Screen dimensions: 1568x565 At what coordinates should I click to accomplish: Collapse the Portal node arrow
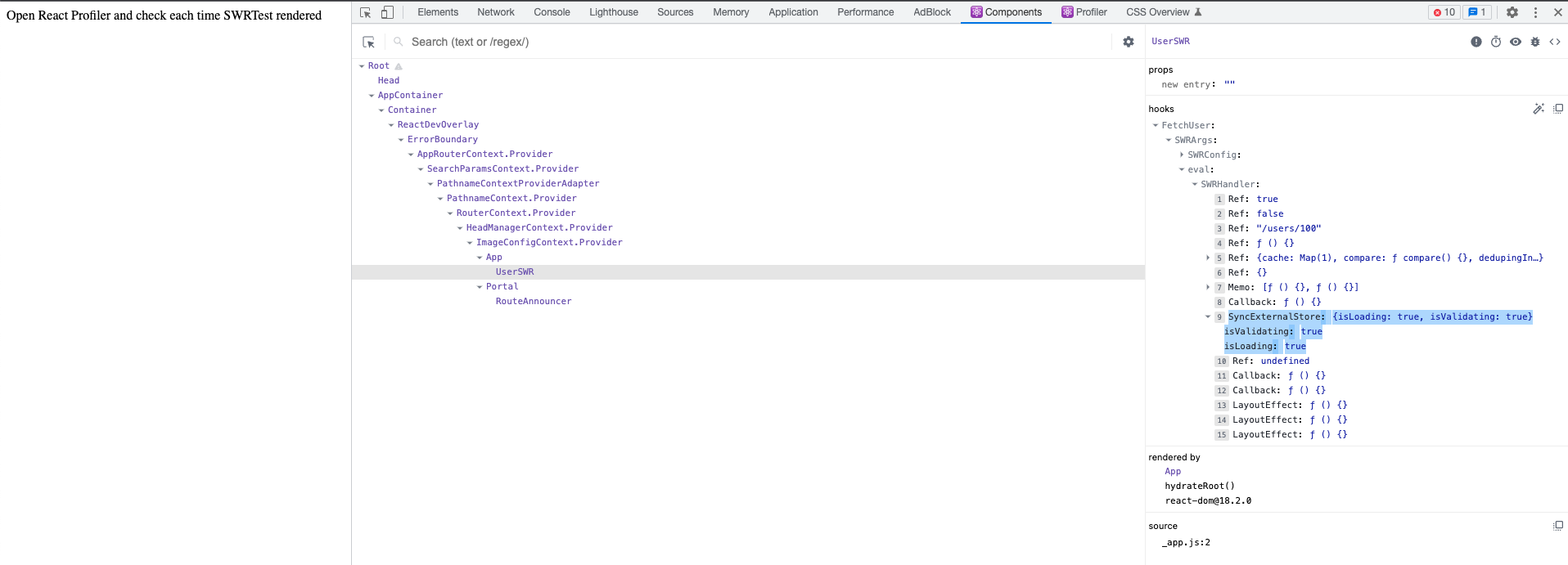pos(480,287)
